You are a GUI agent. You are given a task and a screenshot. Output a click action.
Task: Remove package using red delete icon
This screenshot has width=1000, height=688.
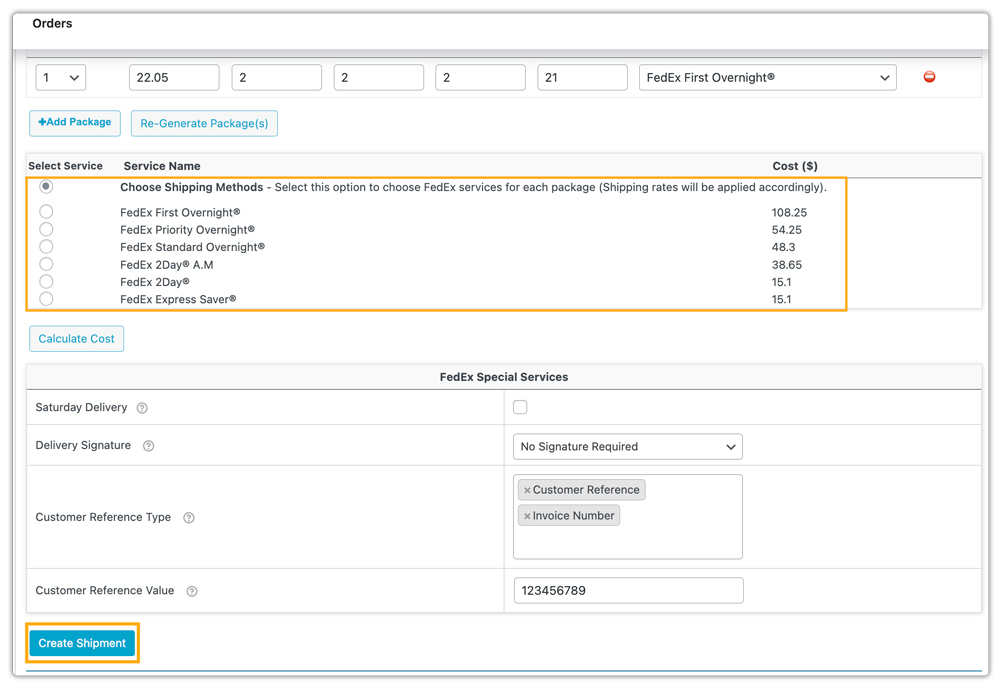(929, 77)
